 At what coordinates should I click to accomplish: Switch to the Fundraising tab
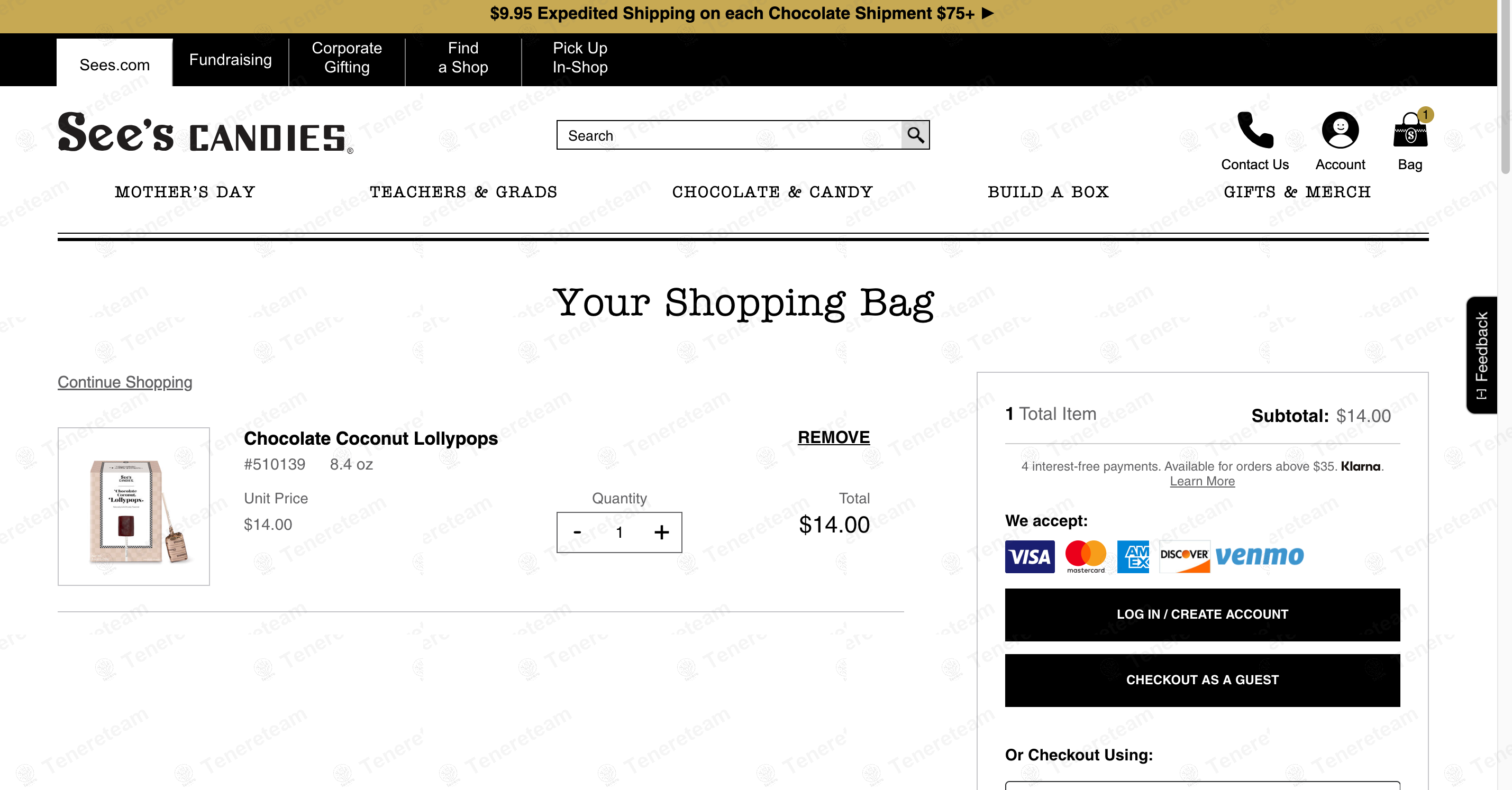click(230, 60)
